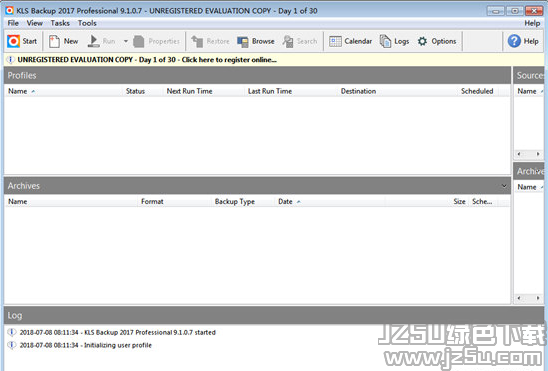The height and width of the screenshot is (371, 548).
Task: Select the 'KLS Backup 2017 Professional started' log entry
Action: (x=117, y=332)
